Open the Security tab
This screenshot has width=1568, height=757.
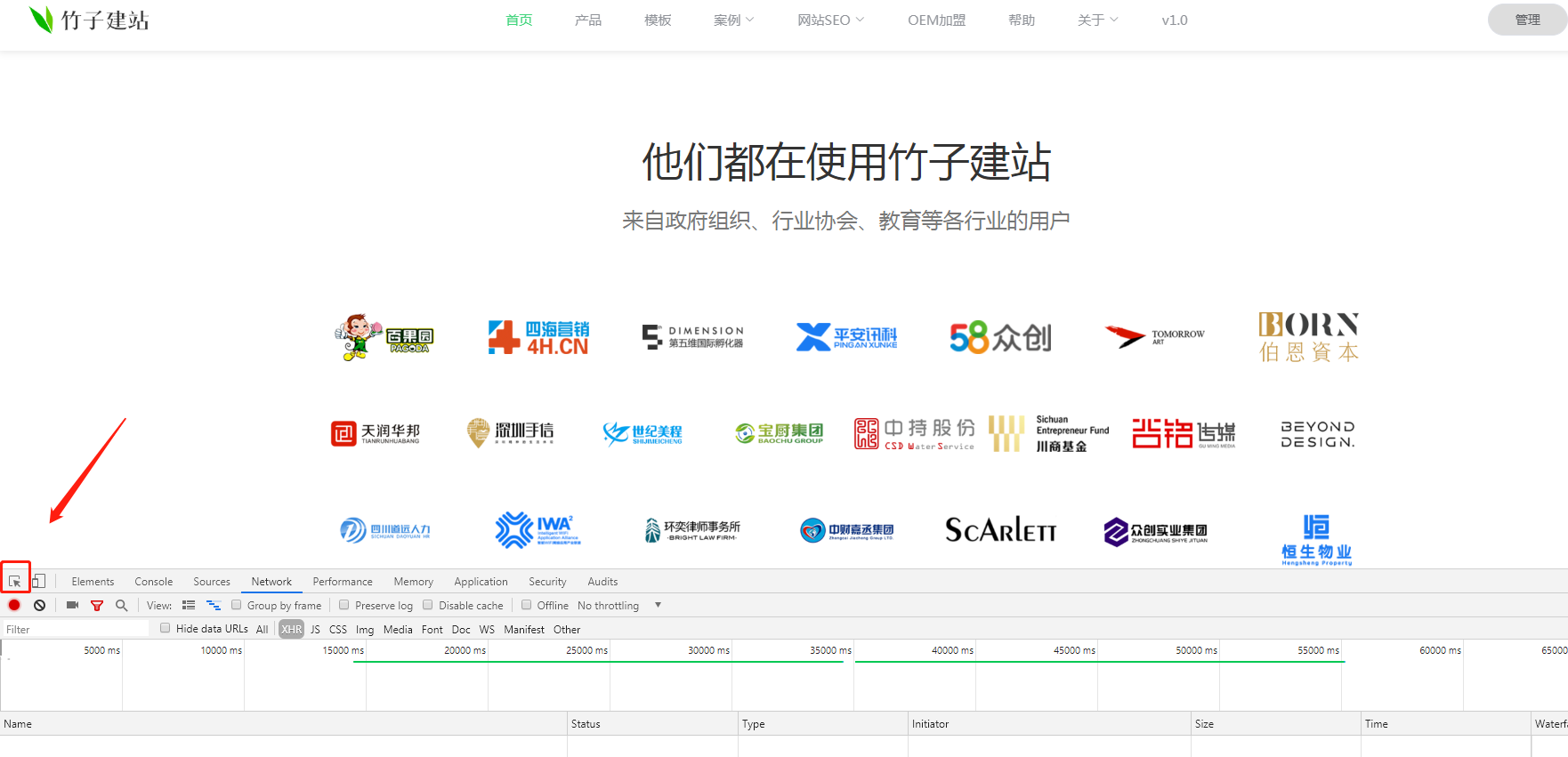pos(547,582)
